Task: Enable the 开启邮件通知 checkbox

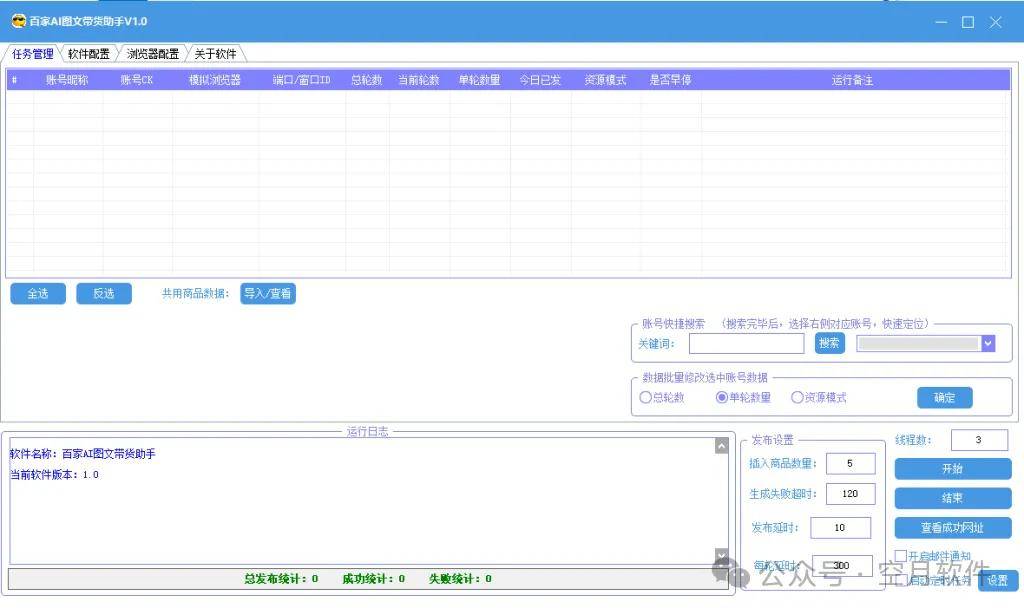Action: coord(901,556)
